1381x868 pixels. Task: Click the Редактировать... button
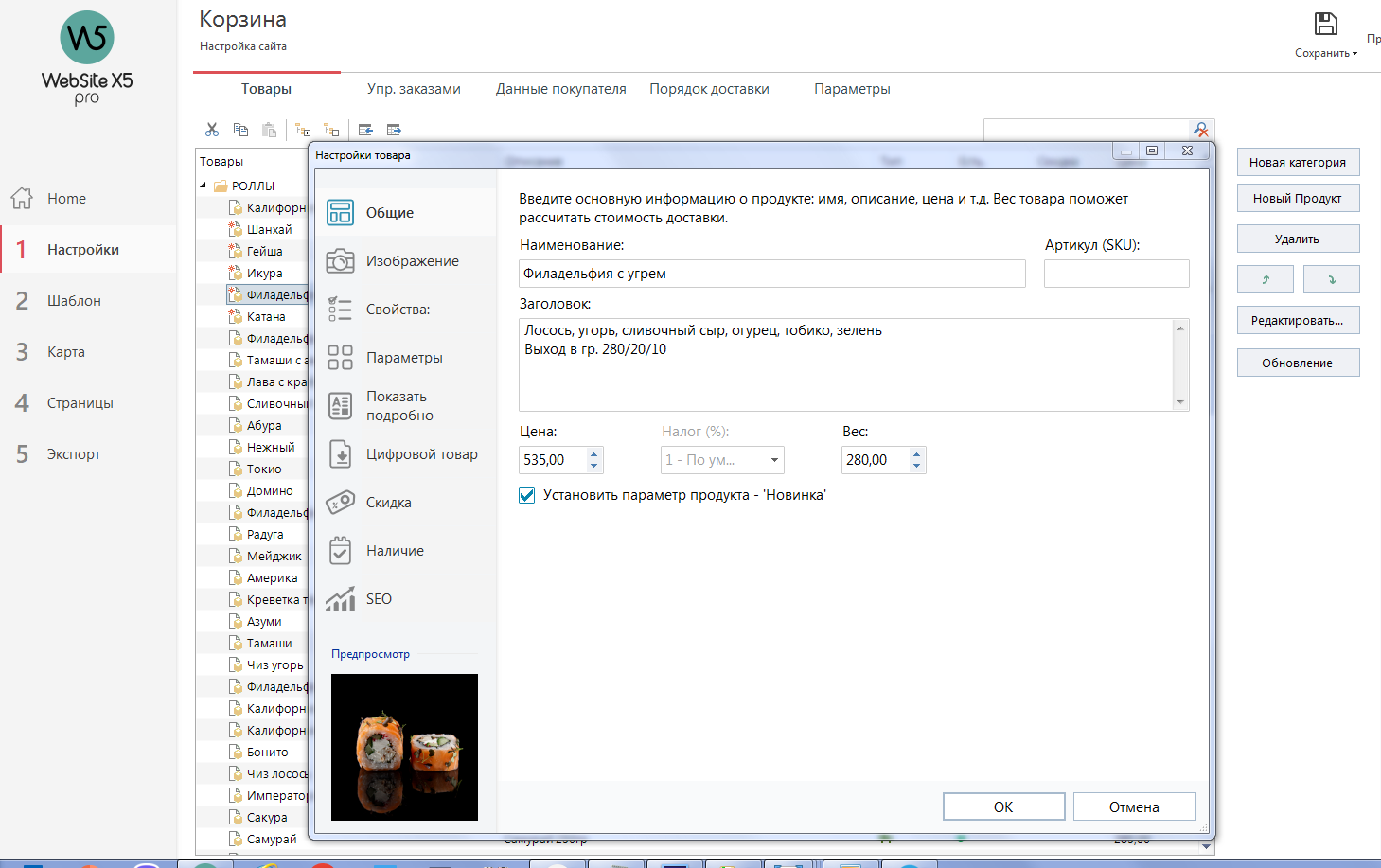click(x=1298, y=320)
